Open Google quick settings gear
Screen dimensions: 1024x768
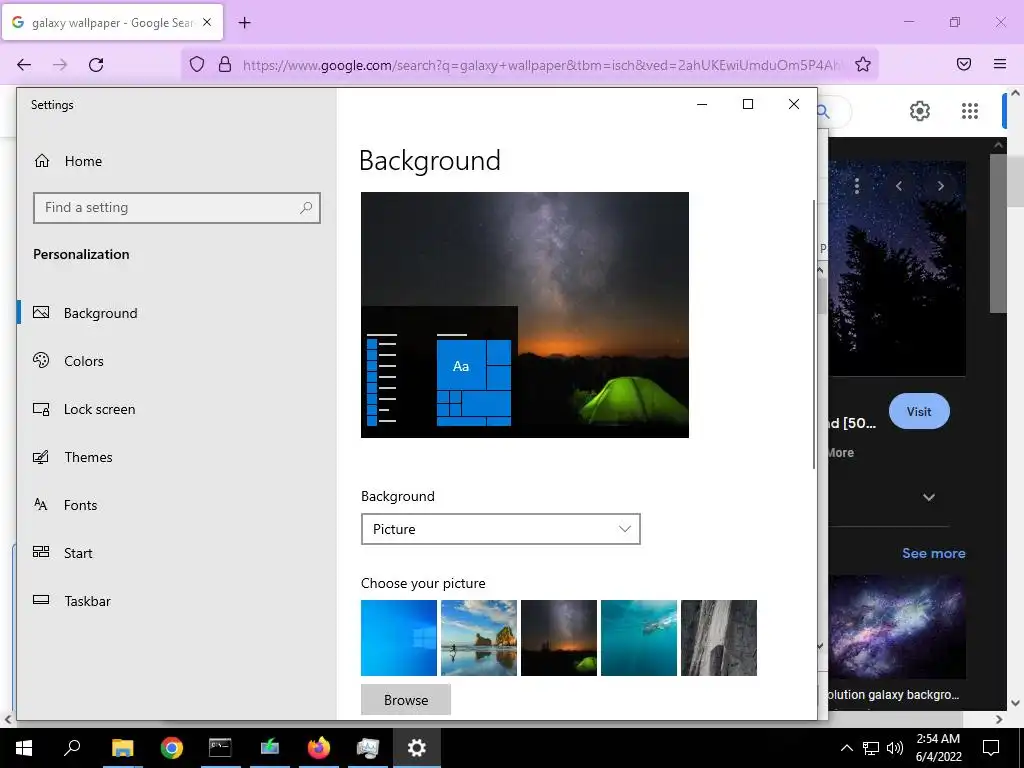tap(920, 111)
